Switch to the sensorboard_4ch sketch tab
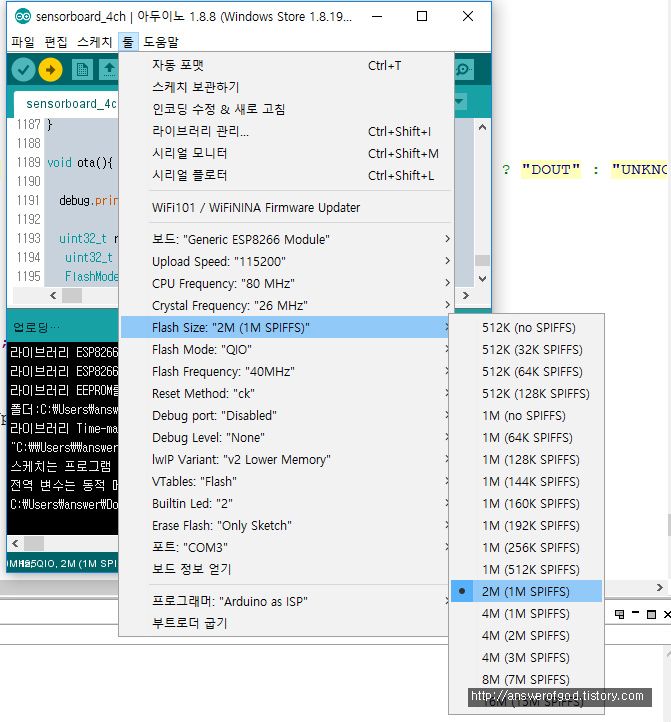The height and width of the screenshot is (722, 671). point(66,105)
